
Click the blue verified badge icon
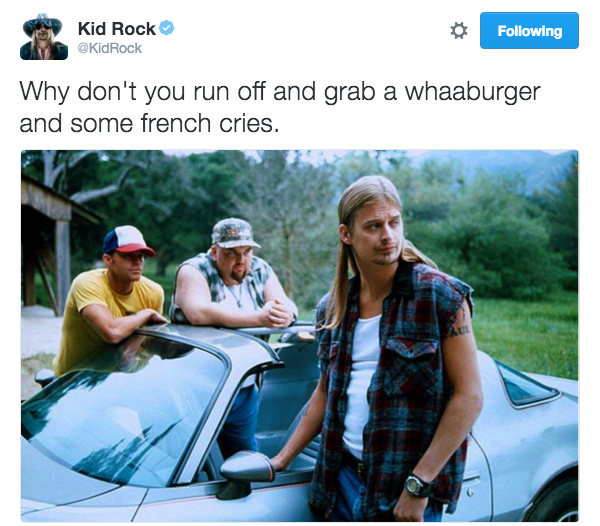coord(166,28)
